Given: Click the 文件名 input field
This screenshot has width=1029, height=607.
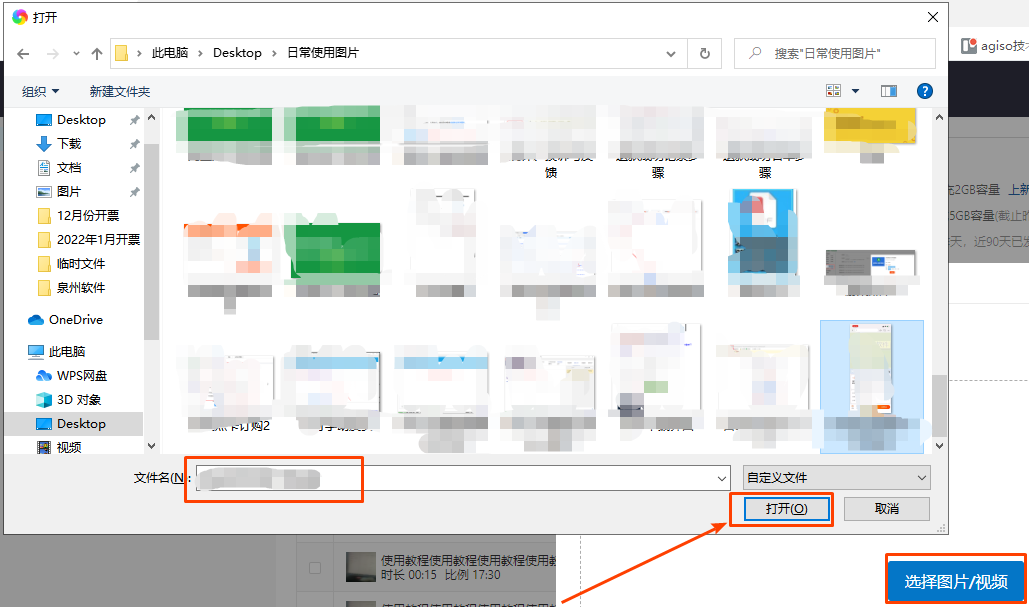Looking at the screenshot, I should click(x=463, y=478).
